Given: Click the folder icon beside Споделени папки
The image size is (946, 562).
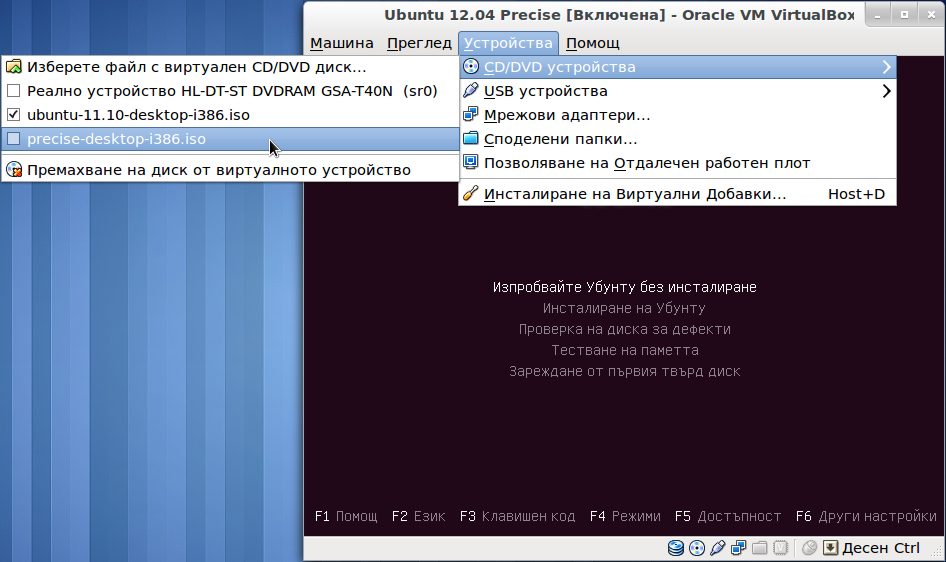Looking at the screenshot, I should click(471, 139).
